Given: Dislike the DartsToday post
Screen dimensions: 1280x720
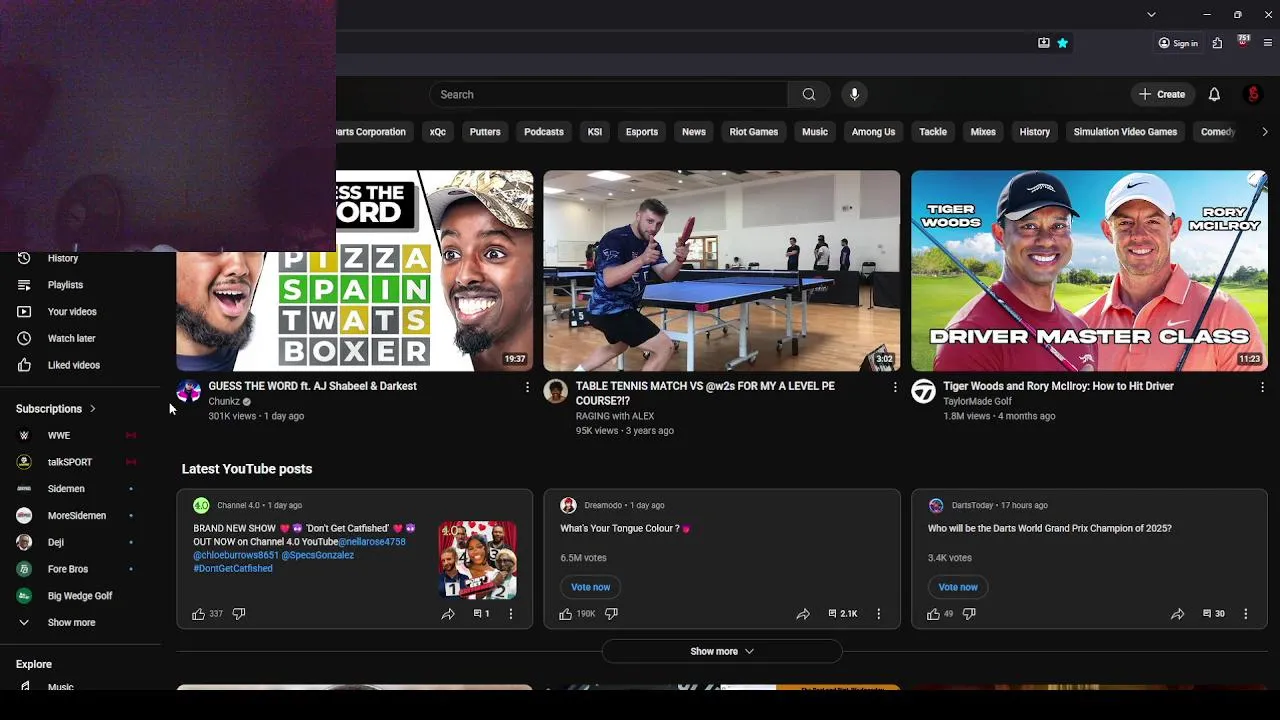Looking at the screenshot, I should pos(969,614).
